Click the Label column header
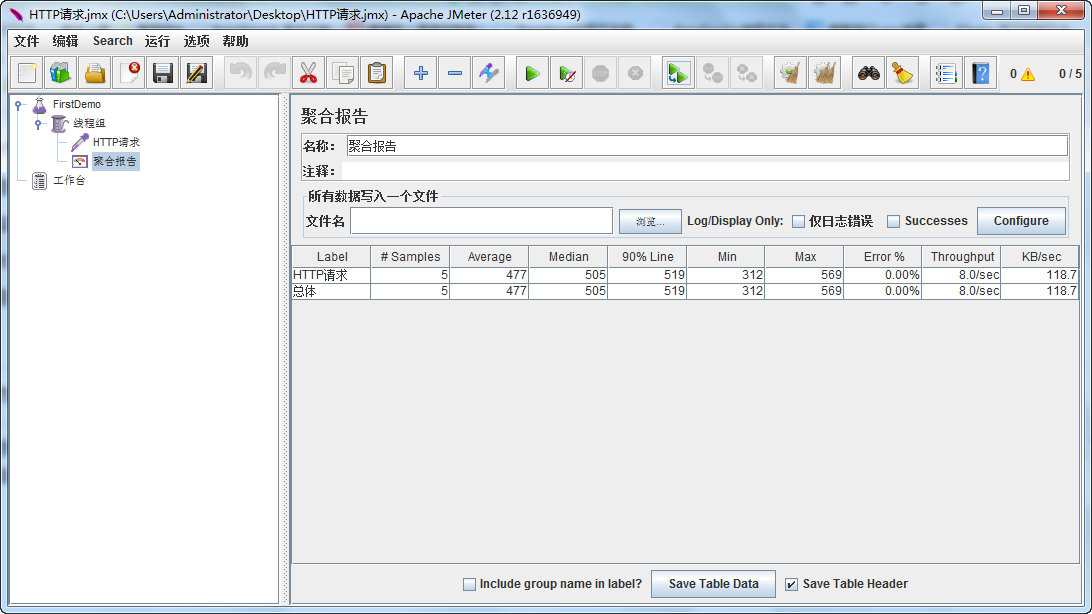The width and height of the screenshot is (1092, 614). tap(332, 257)
